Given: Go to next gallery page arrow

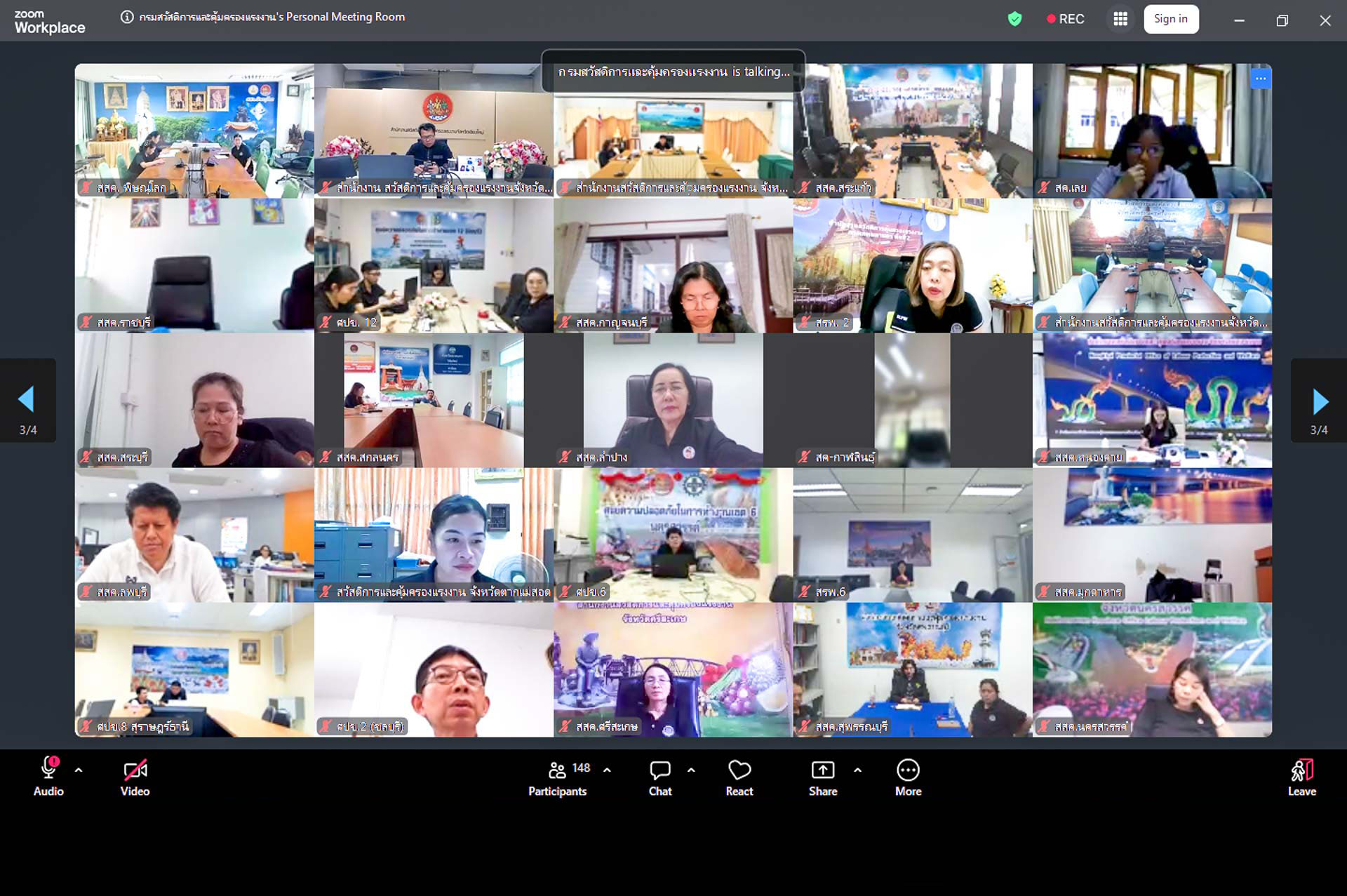Looking at the screenshot, I should coord(1320,401).
